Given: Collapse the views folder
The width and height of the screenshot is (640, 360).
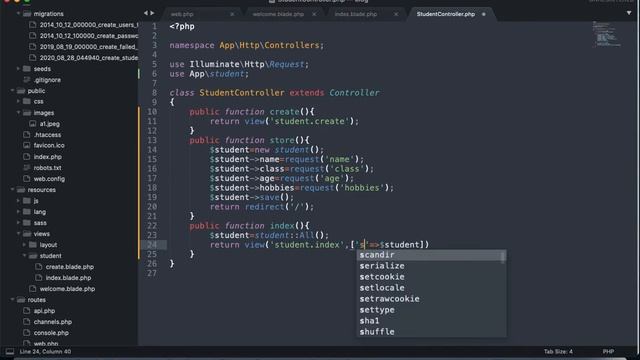Looking at the screenshot, I should 18,234.
